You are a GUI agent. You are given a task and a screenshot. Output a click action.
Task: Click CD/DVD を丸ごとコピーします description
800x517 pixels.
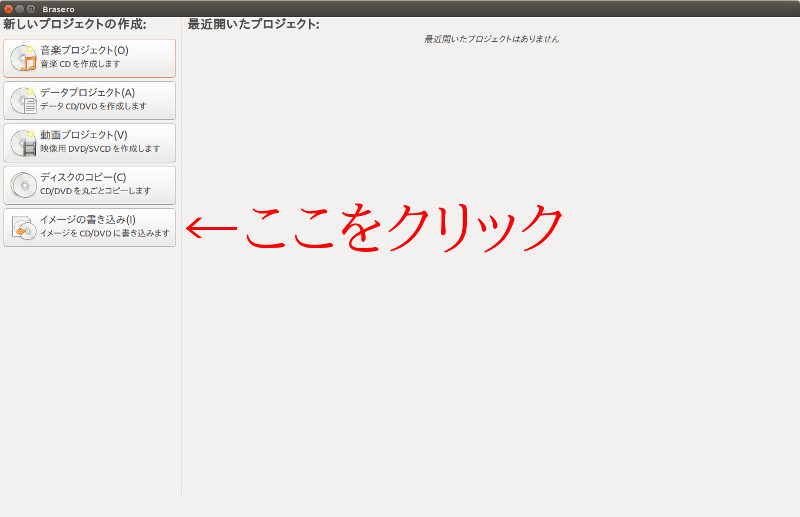click(95, 191)
